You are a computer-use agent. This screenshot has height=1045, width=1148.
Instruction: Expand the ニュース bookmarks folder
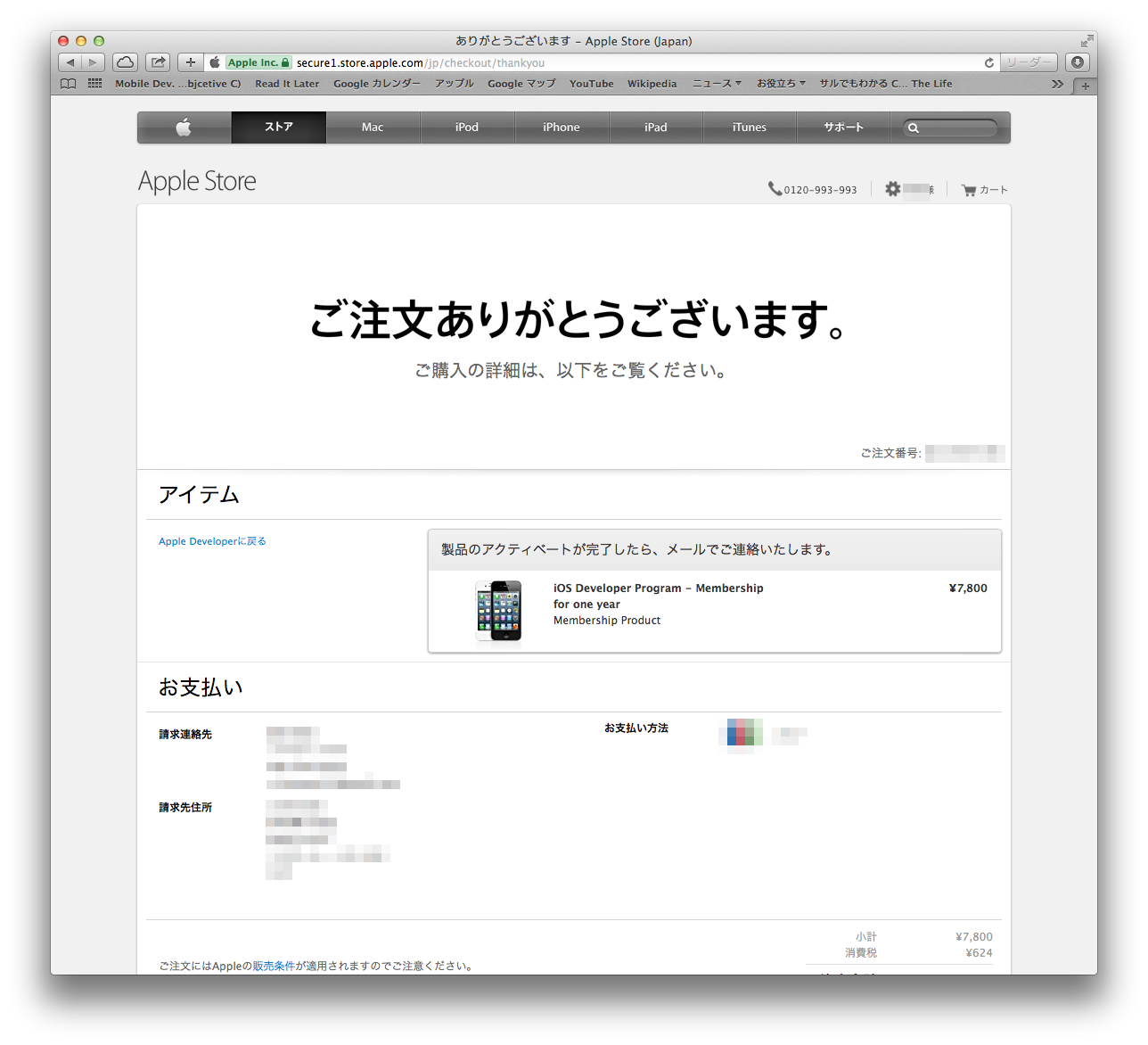717,84
